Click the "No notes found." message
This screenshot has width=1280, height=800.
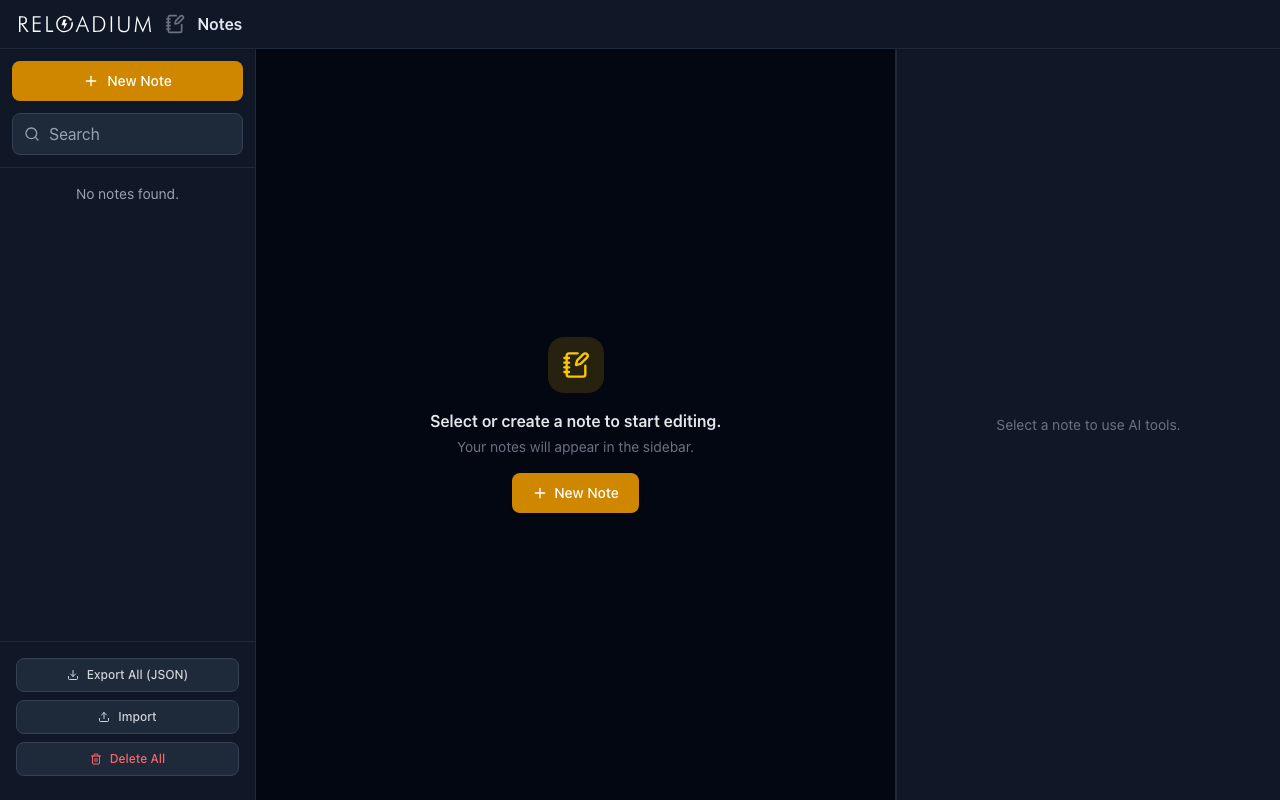[x=127, y=194]
